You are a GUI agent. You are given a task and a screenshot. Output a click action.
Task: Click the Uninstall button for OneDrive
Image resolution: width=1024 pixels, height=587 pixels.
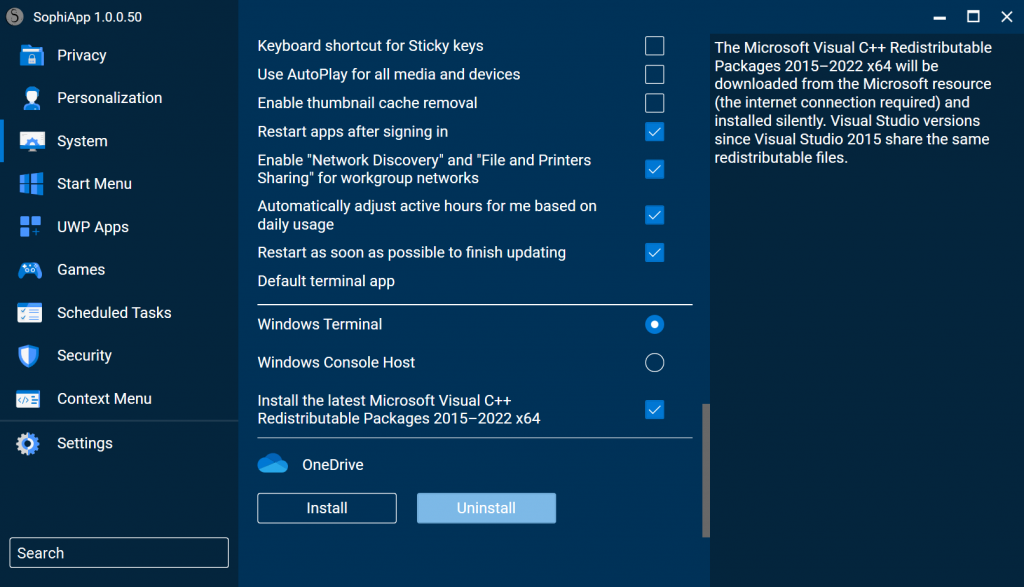click(486, 508)
